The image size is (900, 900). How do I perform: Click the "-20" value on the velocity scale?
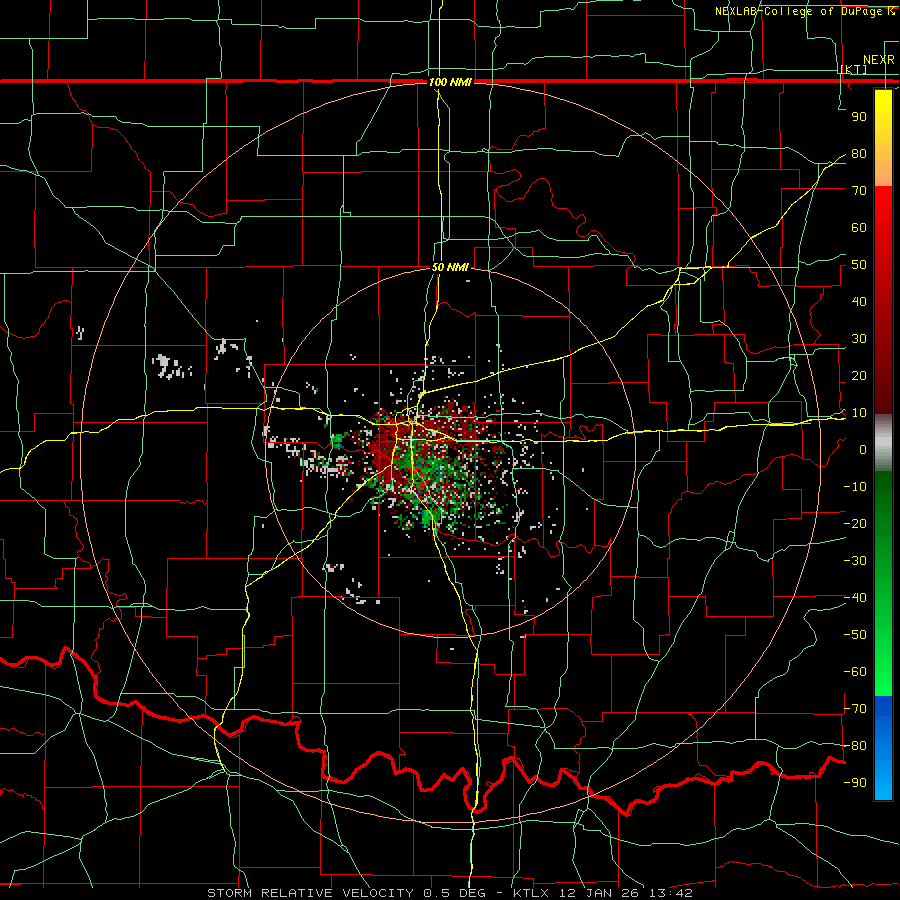[855, 524]
